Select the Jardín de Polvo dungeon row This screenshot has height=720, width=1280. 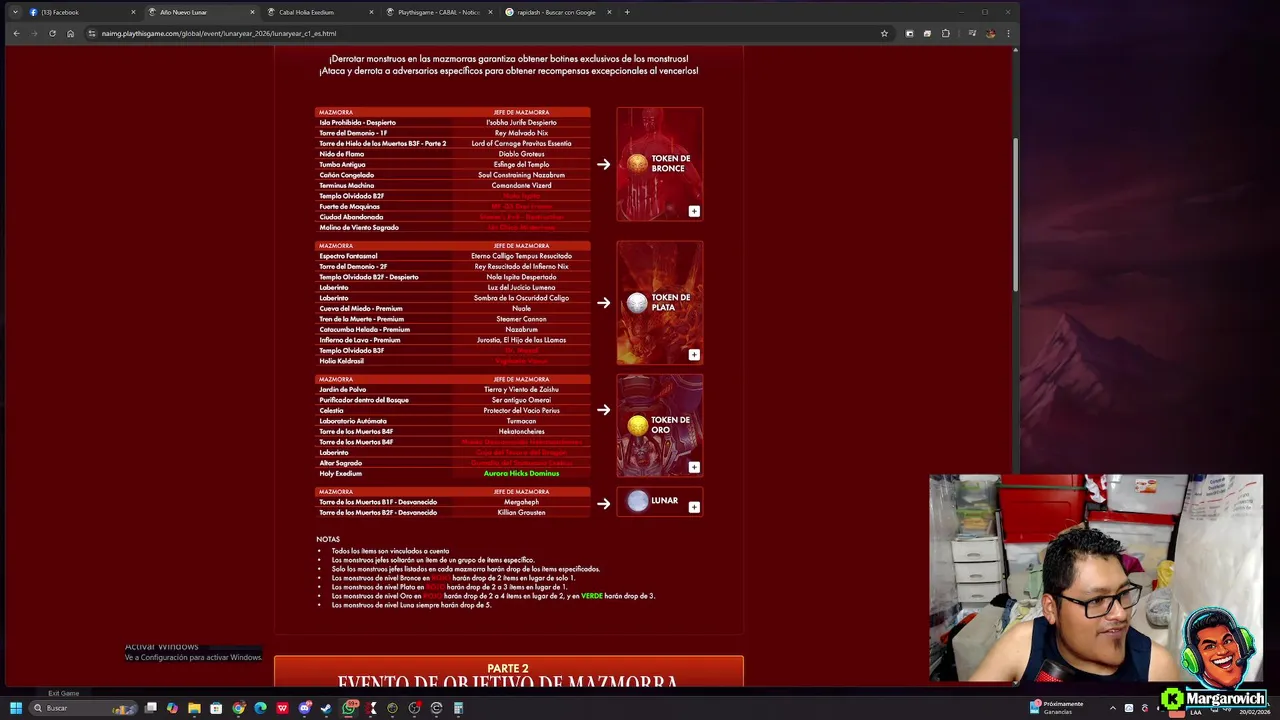[x=453, y=389]
